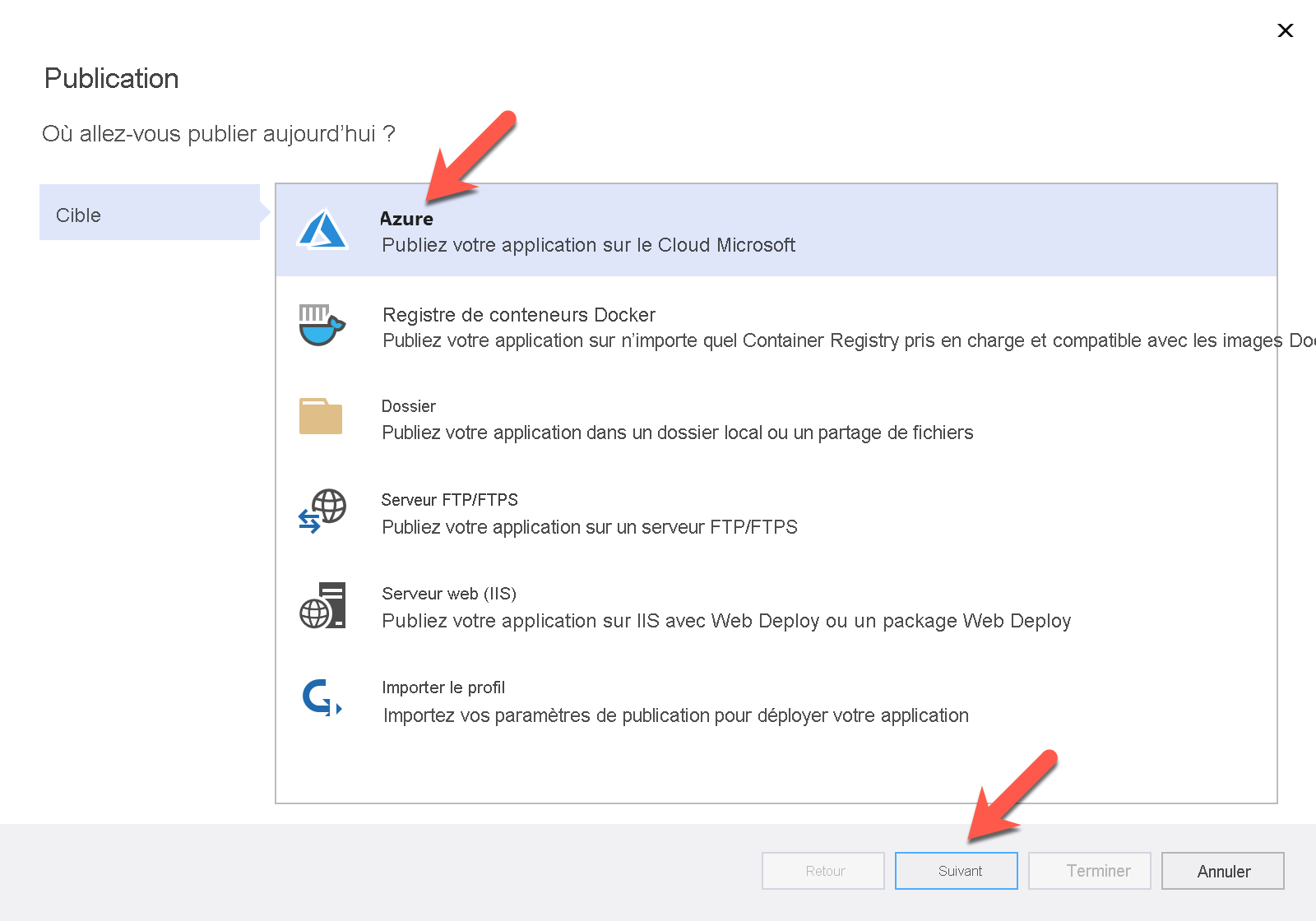
Task: Click the IIS web server icon
Action: 322,605
